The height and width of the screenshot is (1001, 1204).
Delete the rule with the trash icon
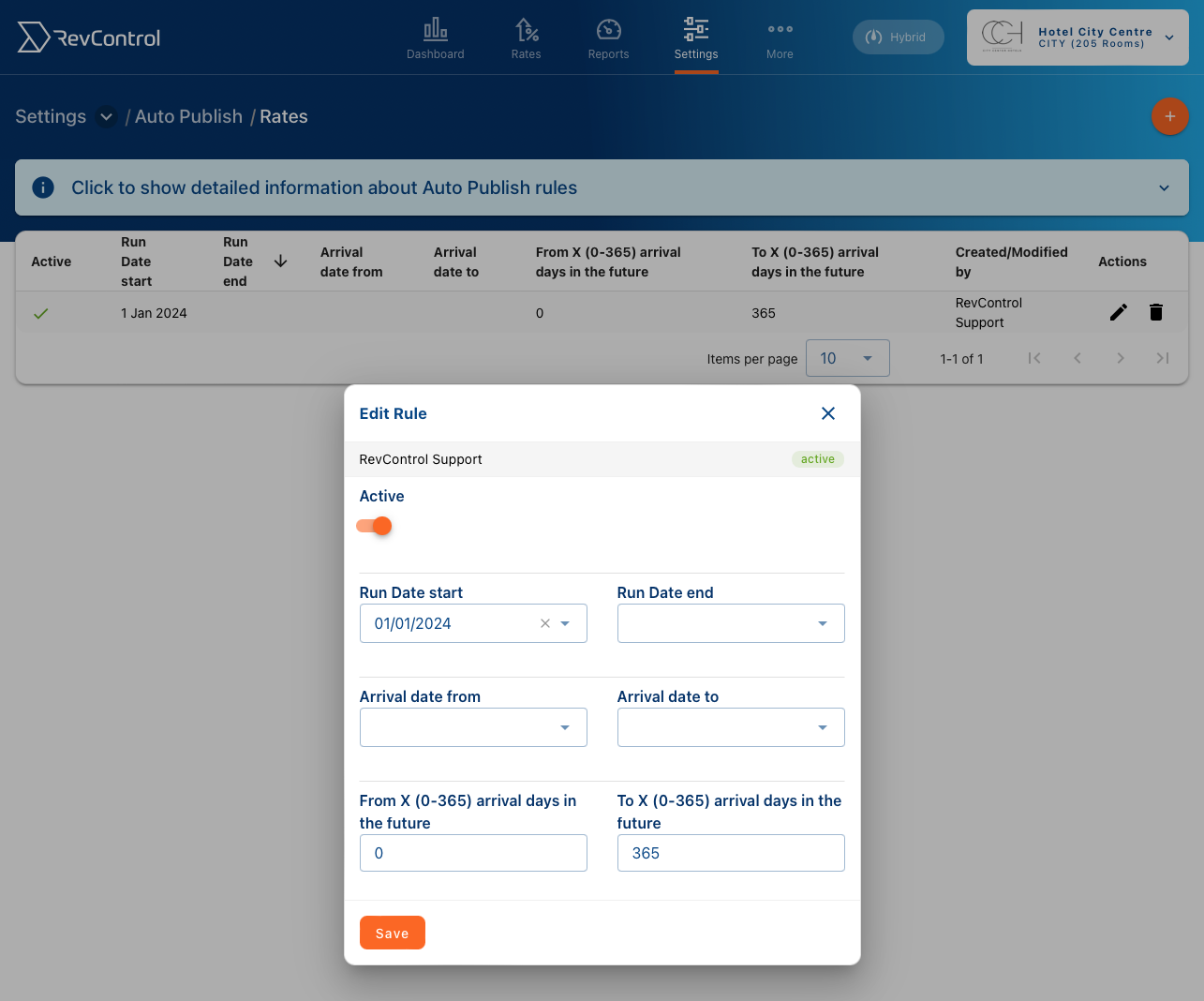(x=1156, y=312)
